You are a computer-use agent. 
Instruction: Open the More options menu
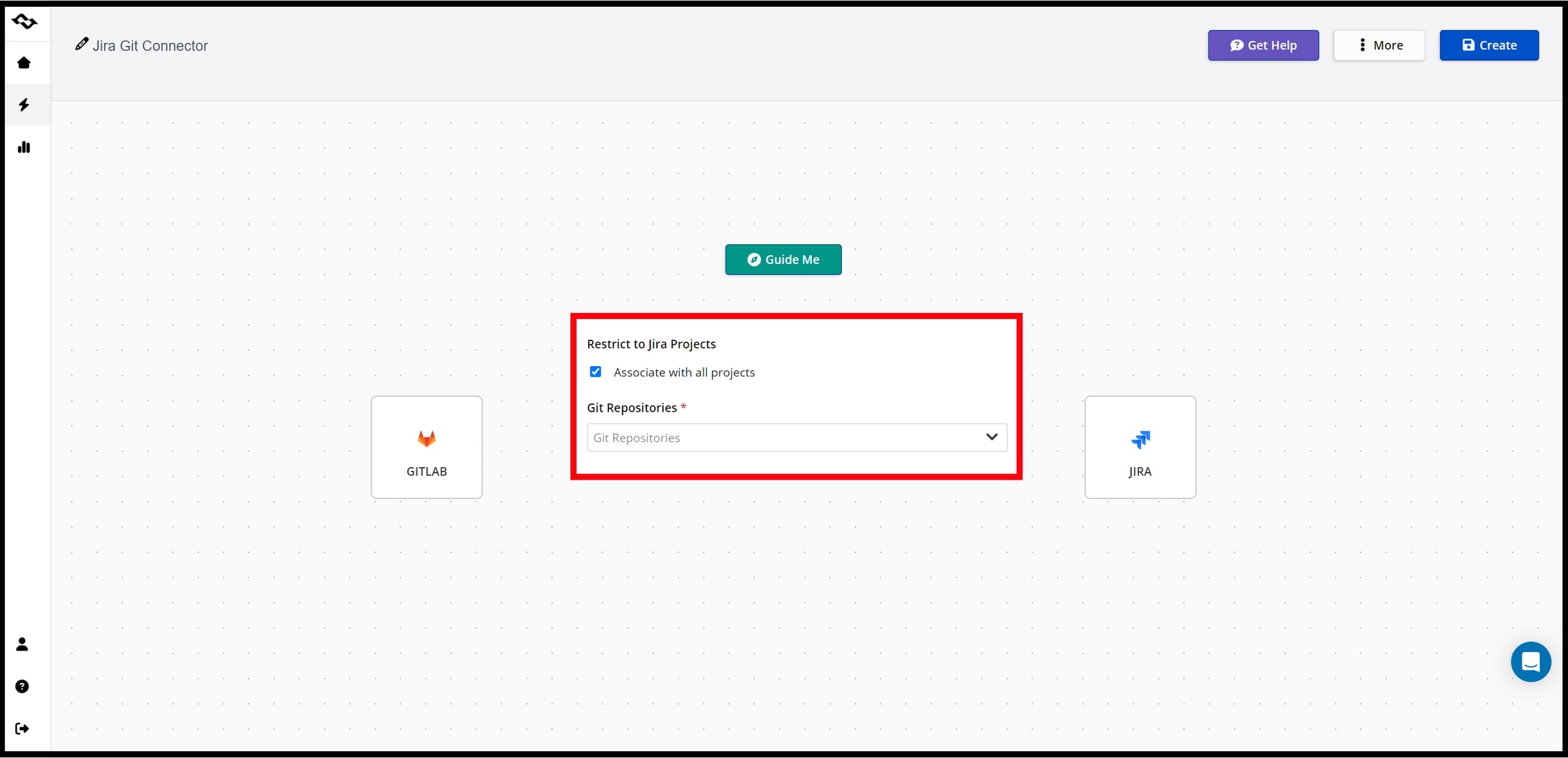pos(1379,46)
